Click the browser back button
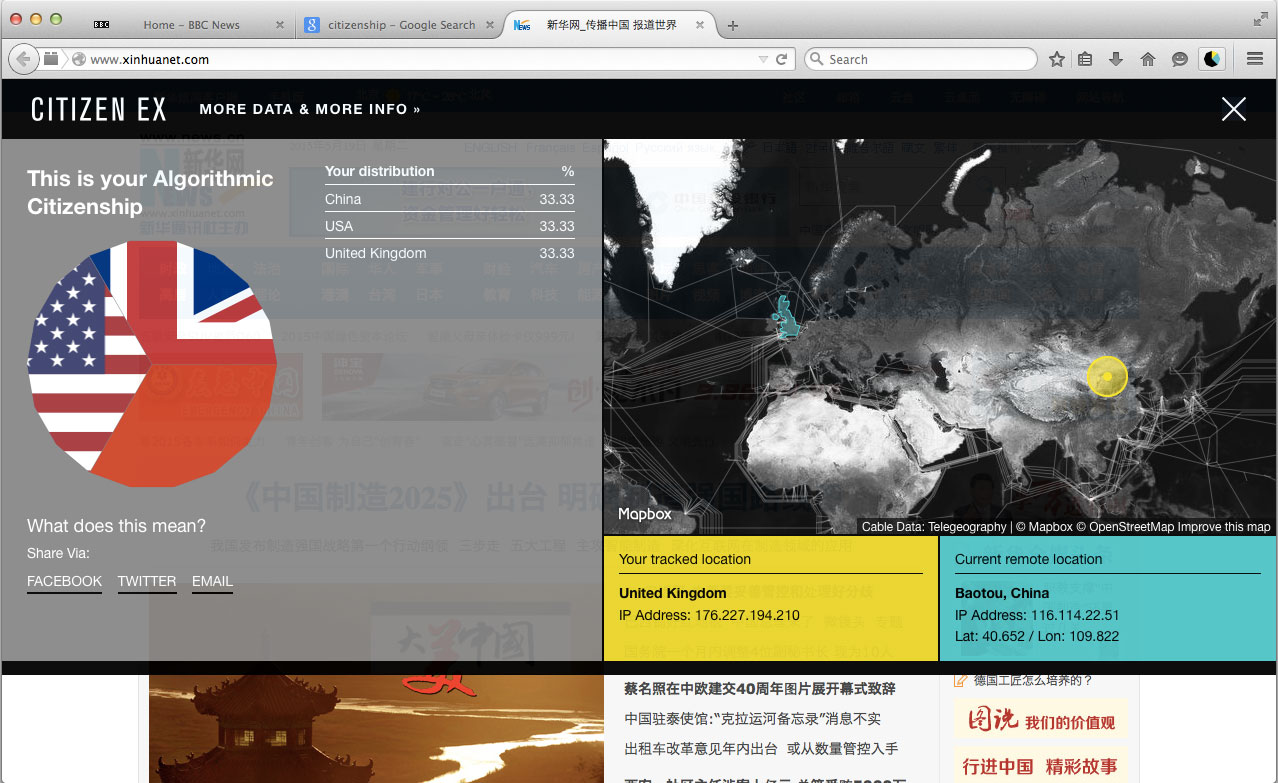 (x=23, y=59)
